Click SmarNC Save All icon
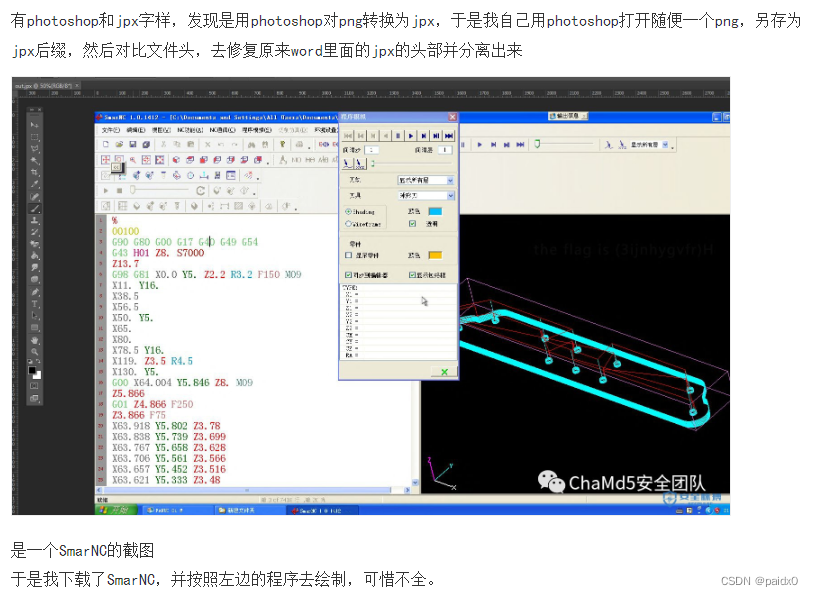 click(146, 144)
